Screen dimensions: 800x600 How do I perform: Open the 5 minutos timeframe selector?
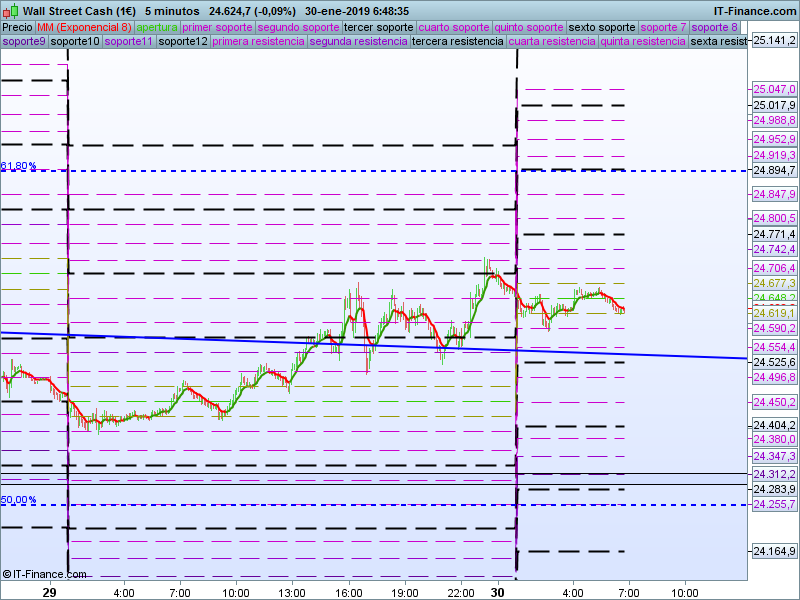tap(171, 11)
